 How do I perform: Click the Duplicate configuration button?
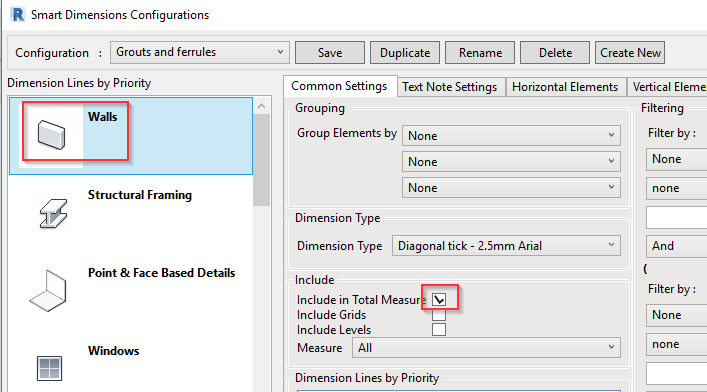[405, 53]
